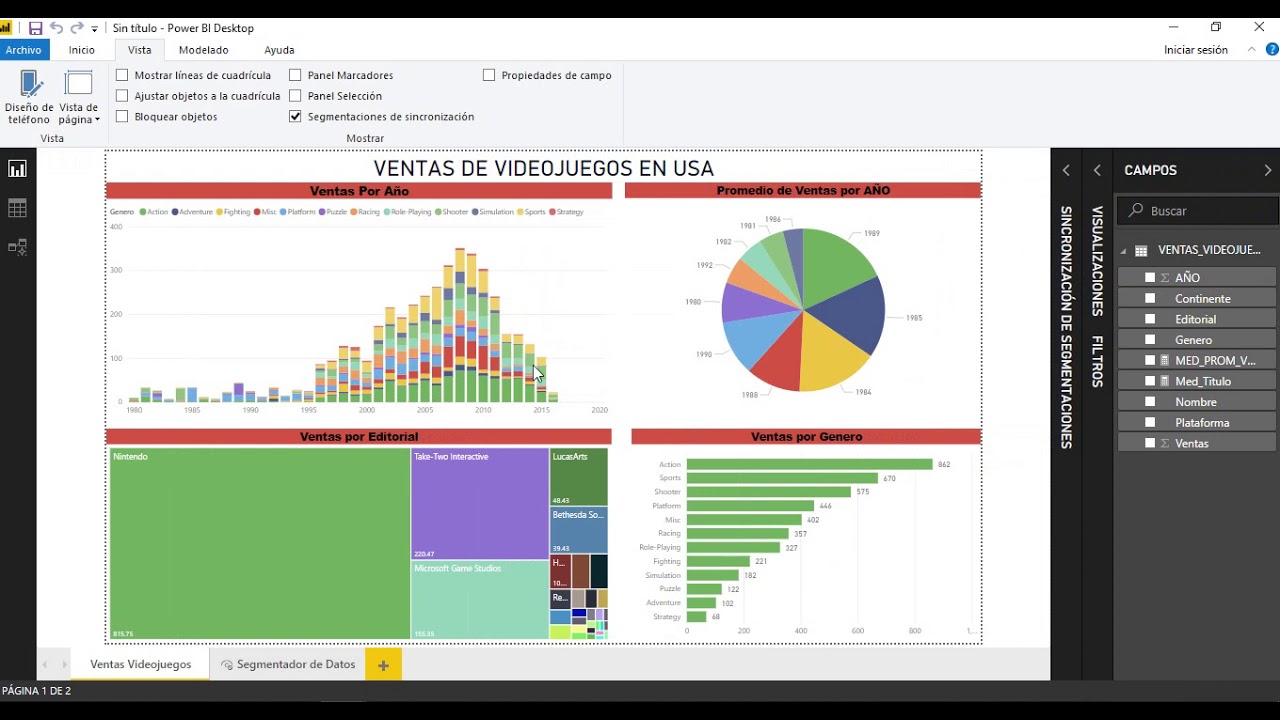Image resolution: width=1280 pixels, height=720 pixels.
Task: Add a new page with plus button
Action: 383,665
